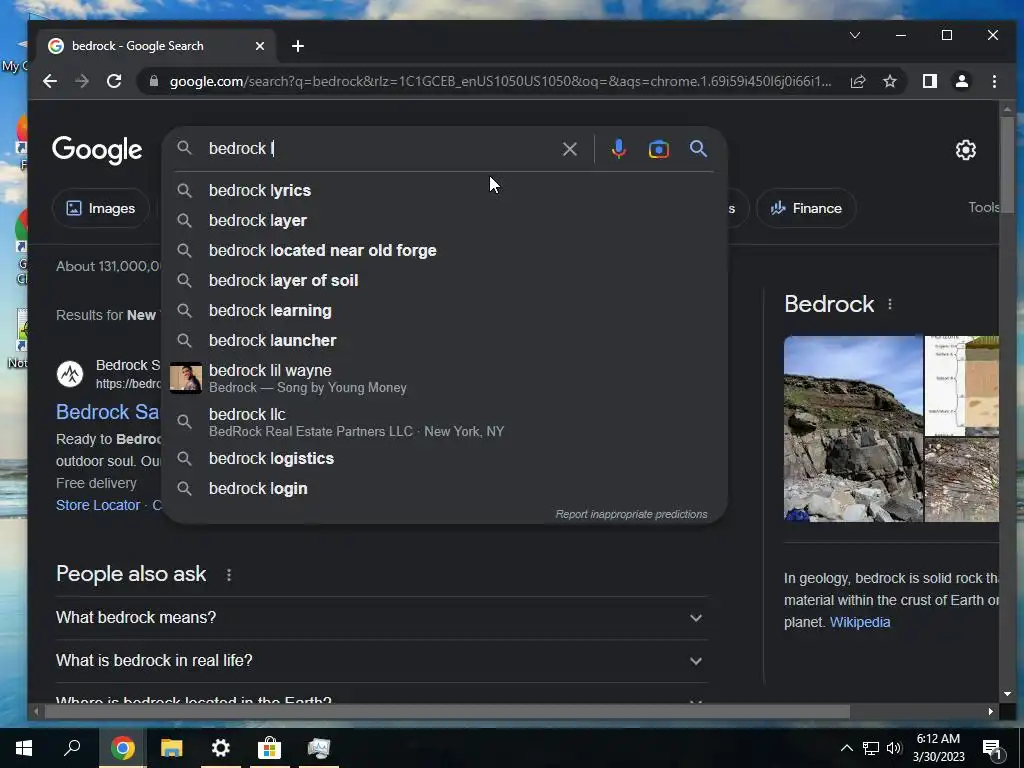Click the browser back arrow

pos(50,81)
